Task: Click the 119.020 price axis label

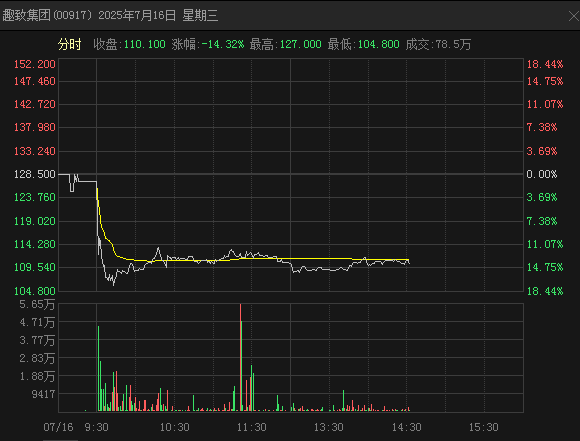Action: coord(35,221)
